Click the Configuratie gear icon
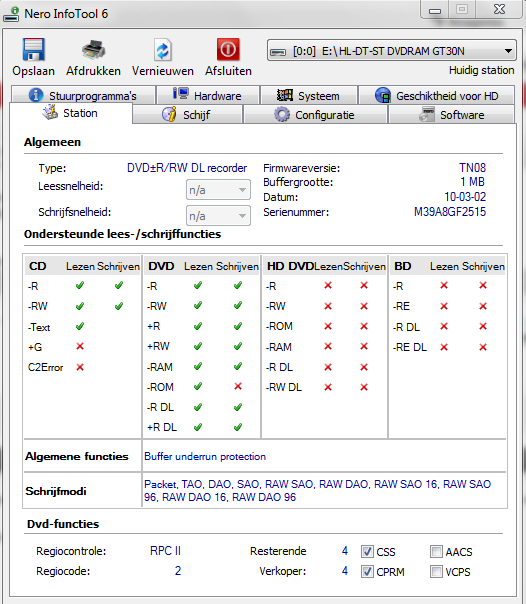526x604 pixels. coord(282,114)
